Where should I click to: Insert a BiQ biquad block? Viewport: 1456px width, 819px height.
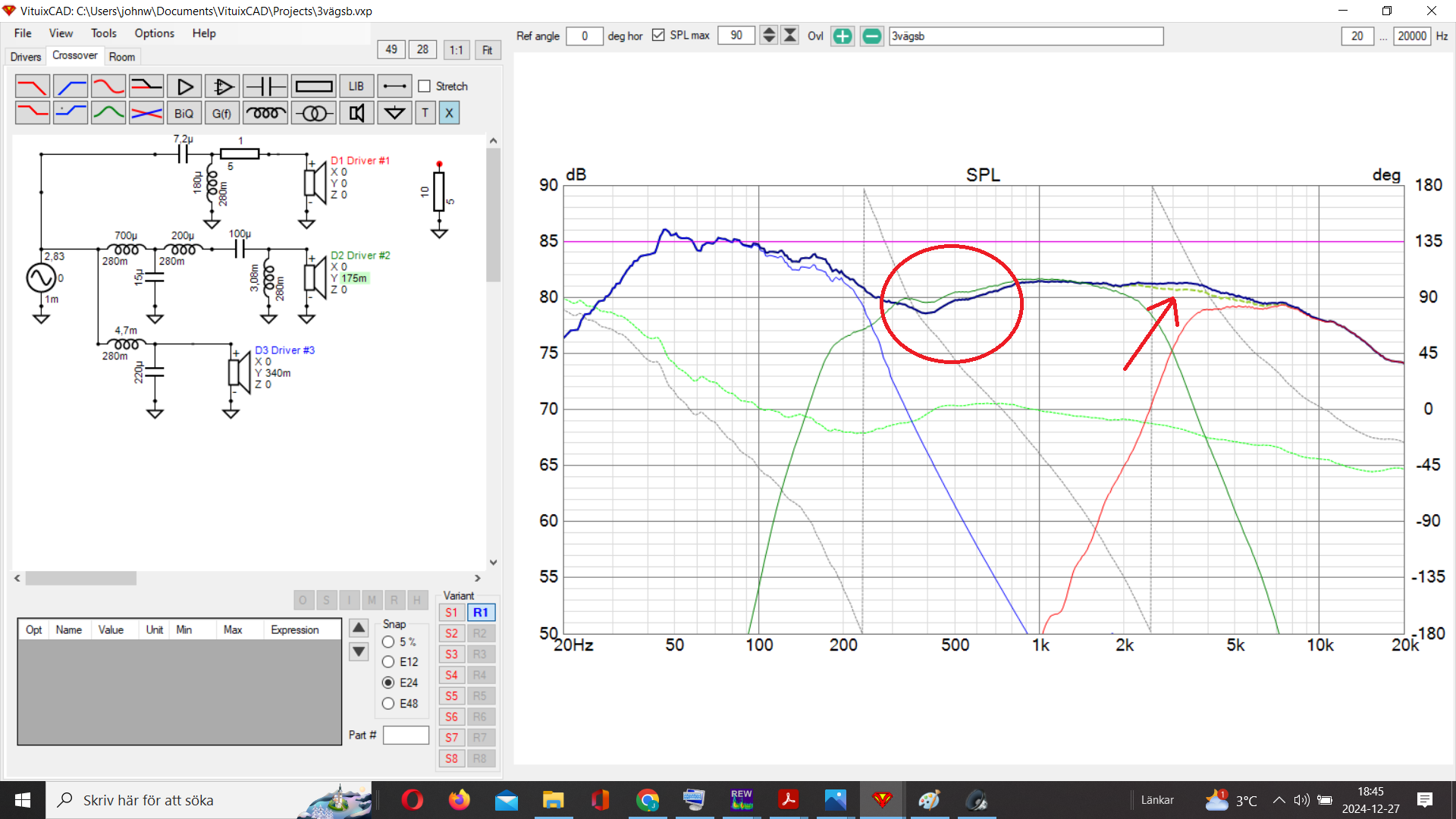tap(184, 113)
